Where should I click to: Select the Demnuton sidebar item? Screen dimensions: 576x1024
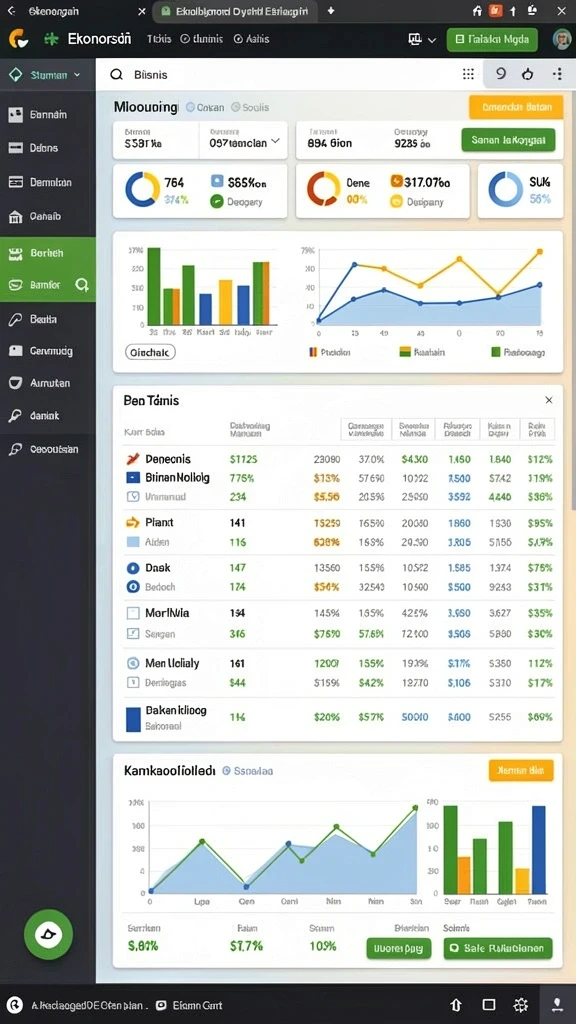click(48, 183)
